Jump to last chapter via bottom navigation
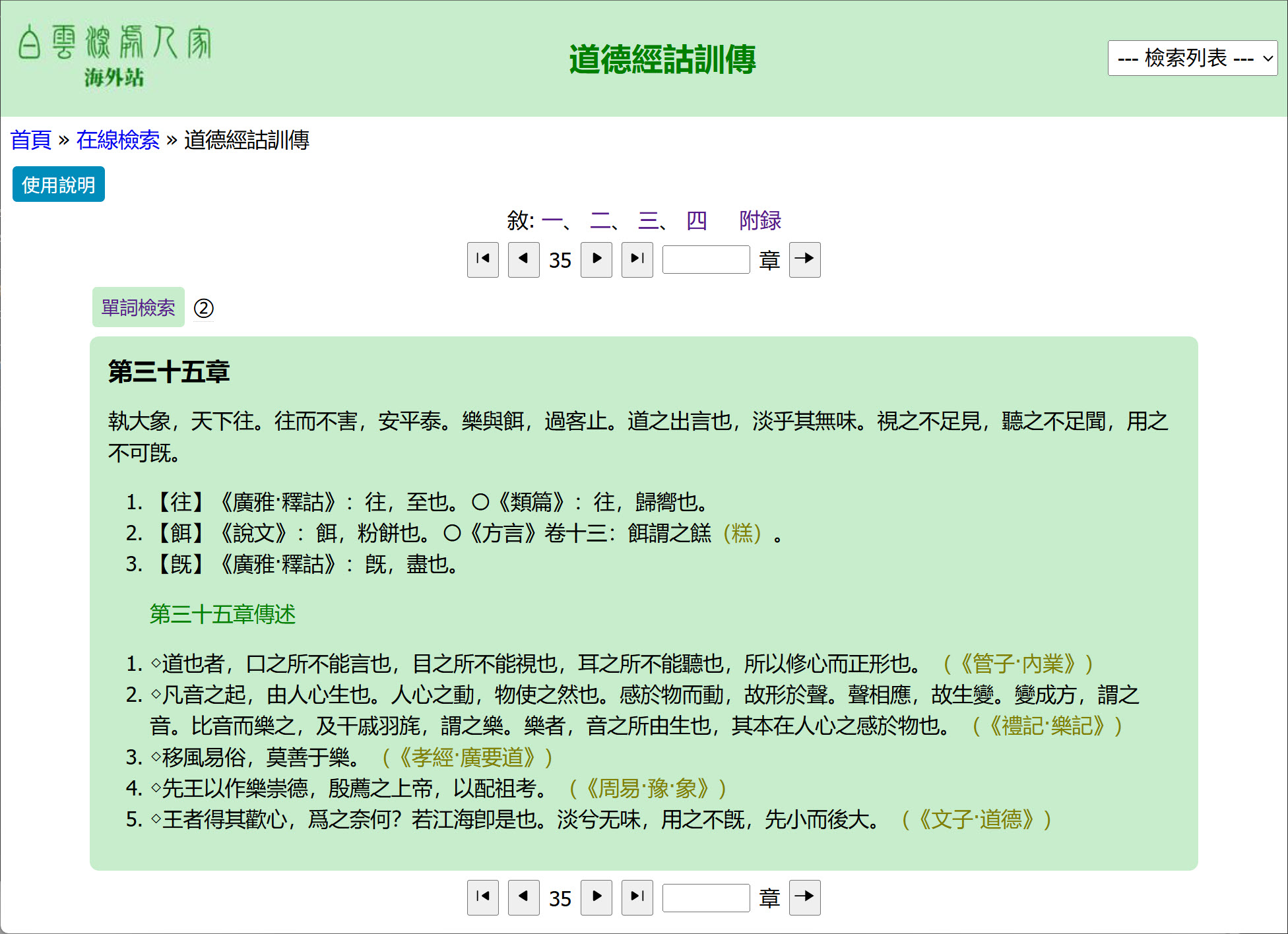 [637, 897]
